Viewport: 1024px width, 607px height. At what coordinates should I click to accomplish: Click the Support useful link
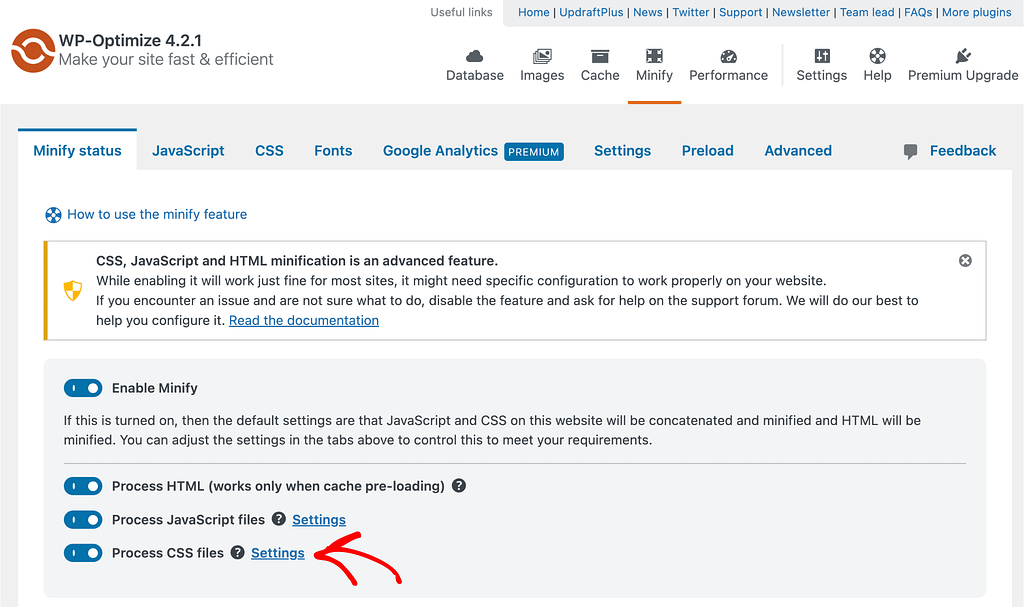click(741, 12)
